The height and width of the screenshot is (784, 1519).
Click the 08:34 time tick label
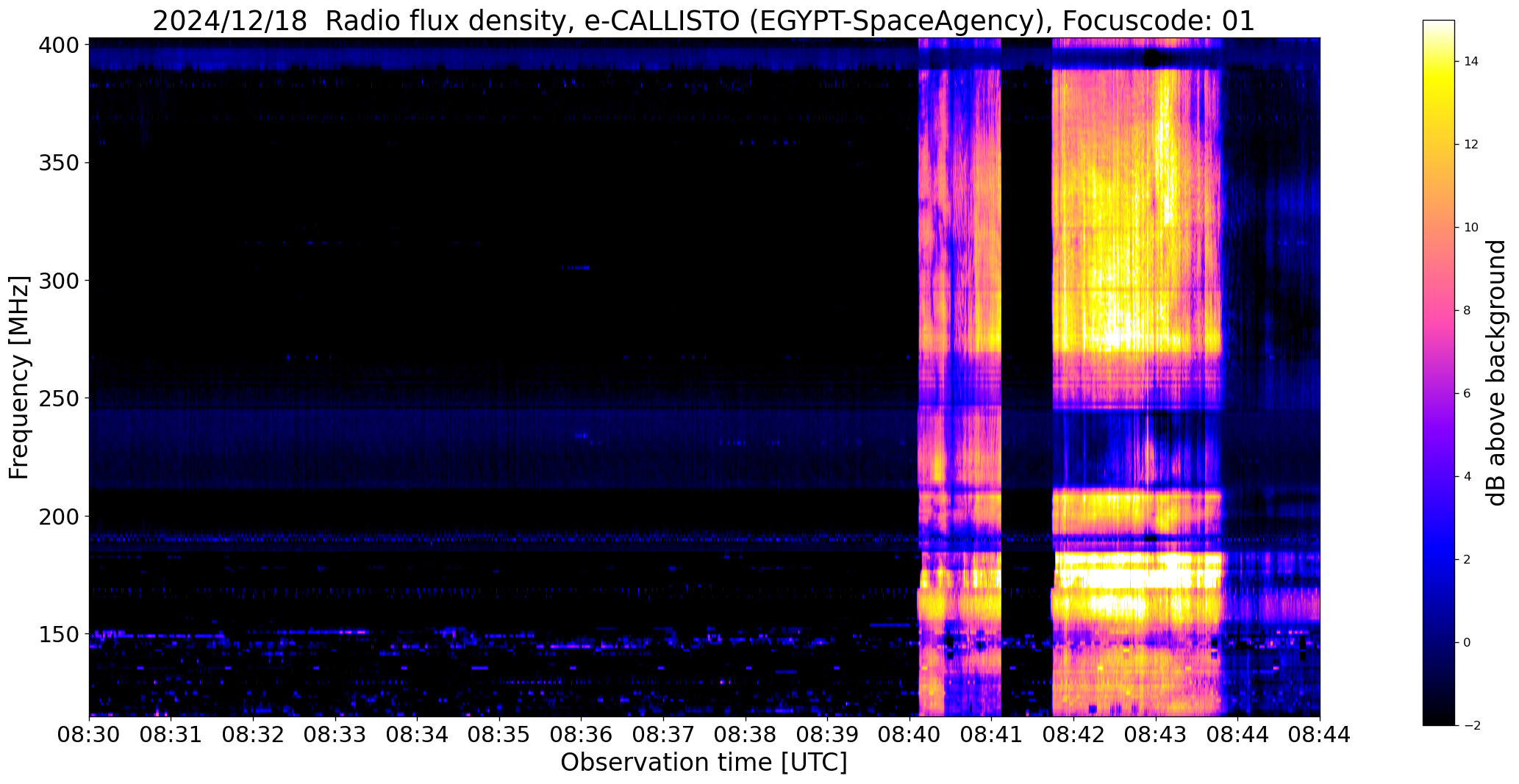(418, 736)
